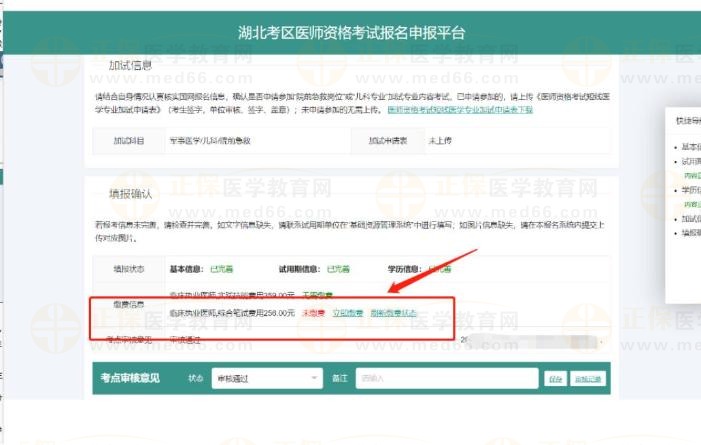Click into the 备注 remarks input field
701x445 pixels.
(446, 378)
